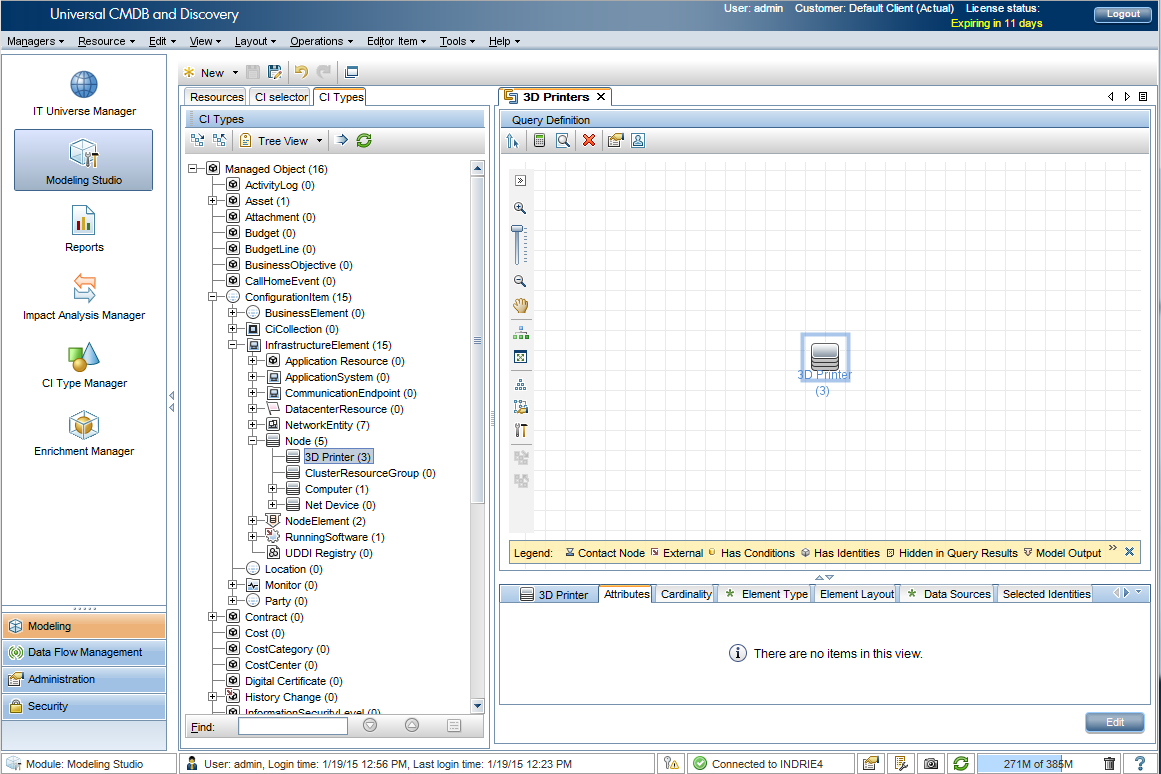Click the zoom out magnifier on canvas toolbar
Screen dimensions: 1161x774
pyautogui.click(x=520, y=281)
